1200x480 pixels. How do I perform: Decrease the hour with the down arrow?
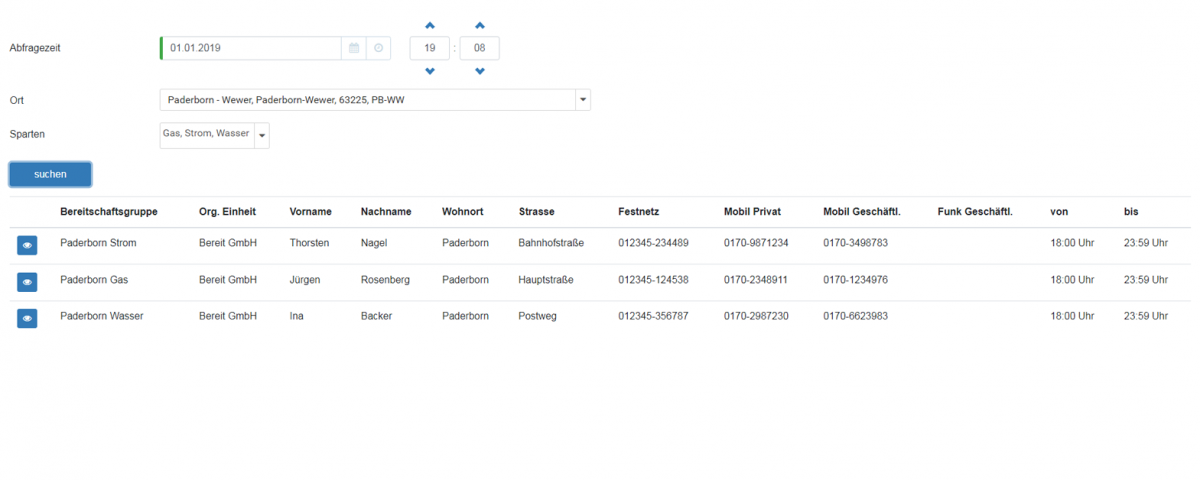pos(430,71)
